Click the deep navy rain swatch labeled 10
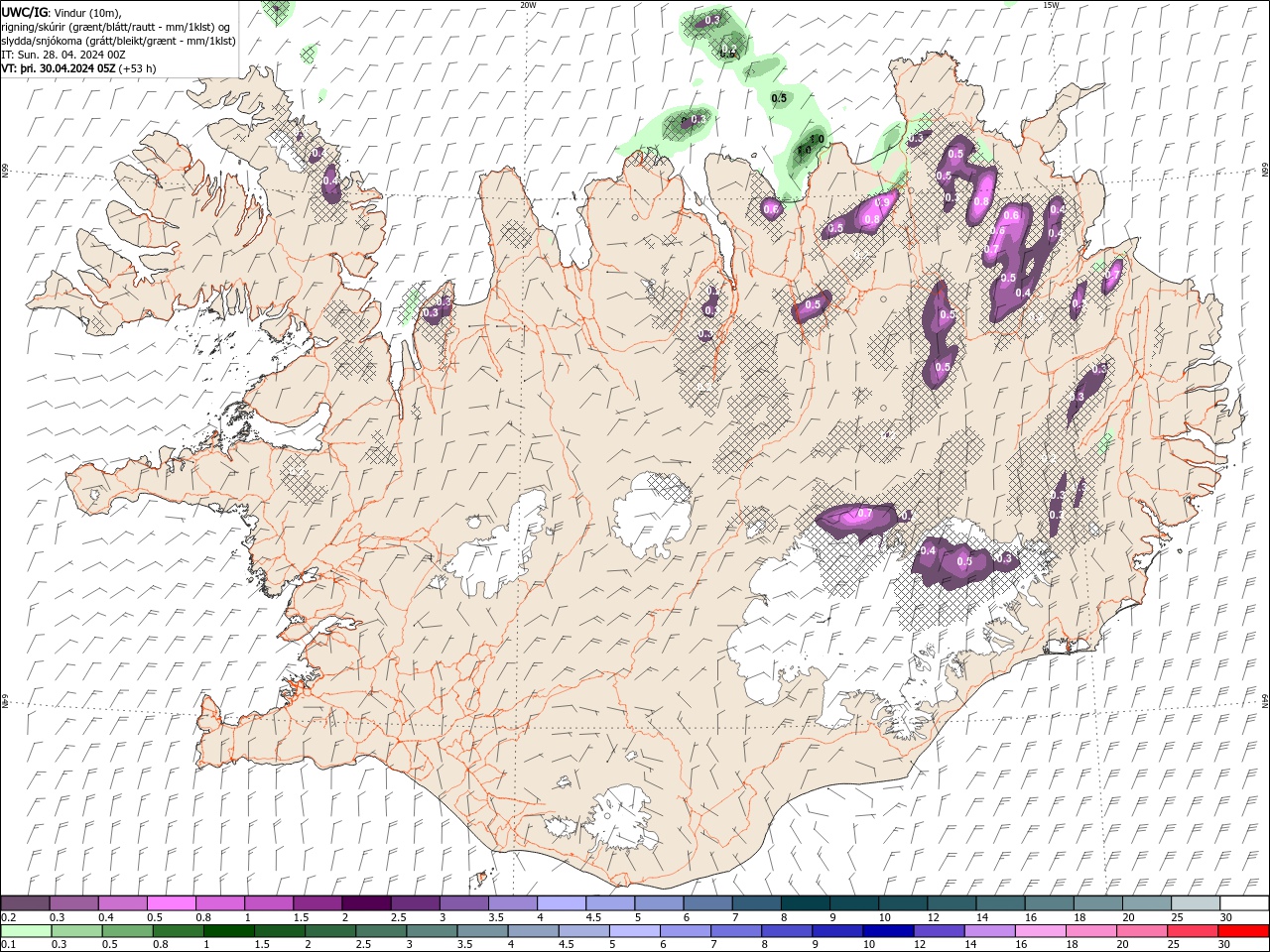 889,931
